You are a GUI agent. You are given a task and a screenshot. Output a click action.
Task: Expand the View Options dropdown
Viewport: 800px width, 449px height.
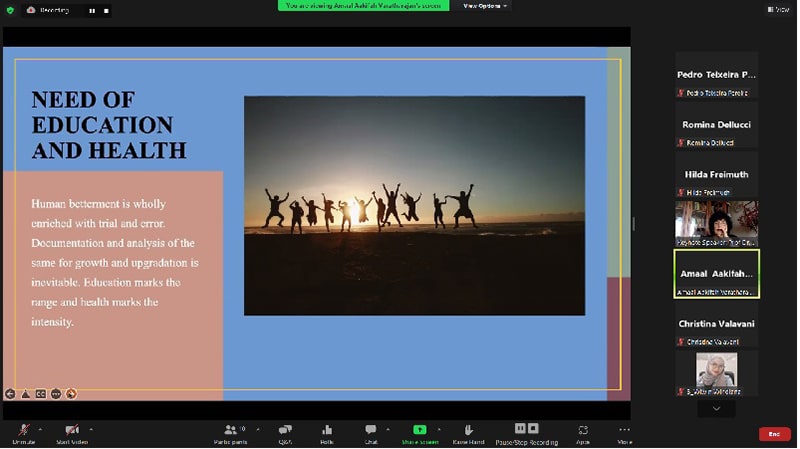point(485,6)
